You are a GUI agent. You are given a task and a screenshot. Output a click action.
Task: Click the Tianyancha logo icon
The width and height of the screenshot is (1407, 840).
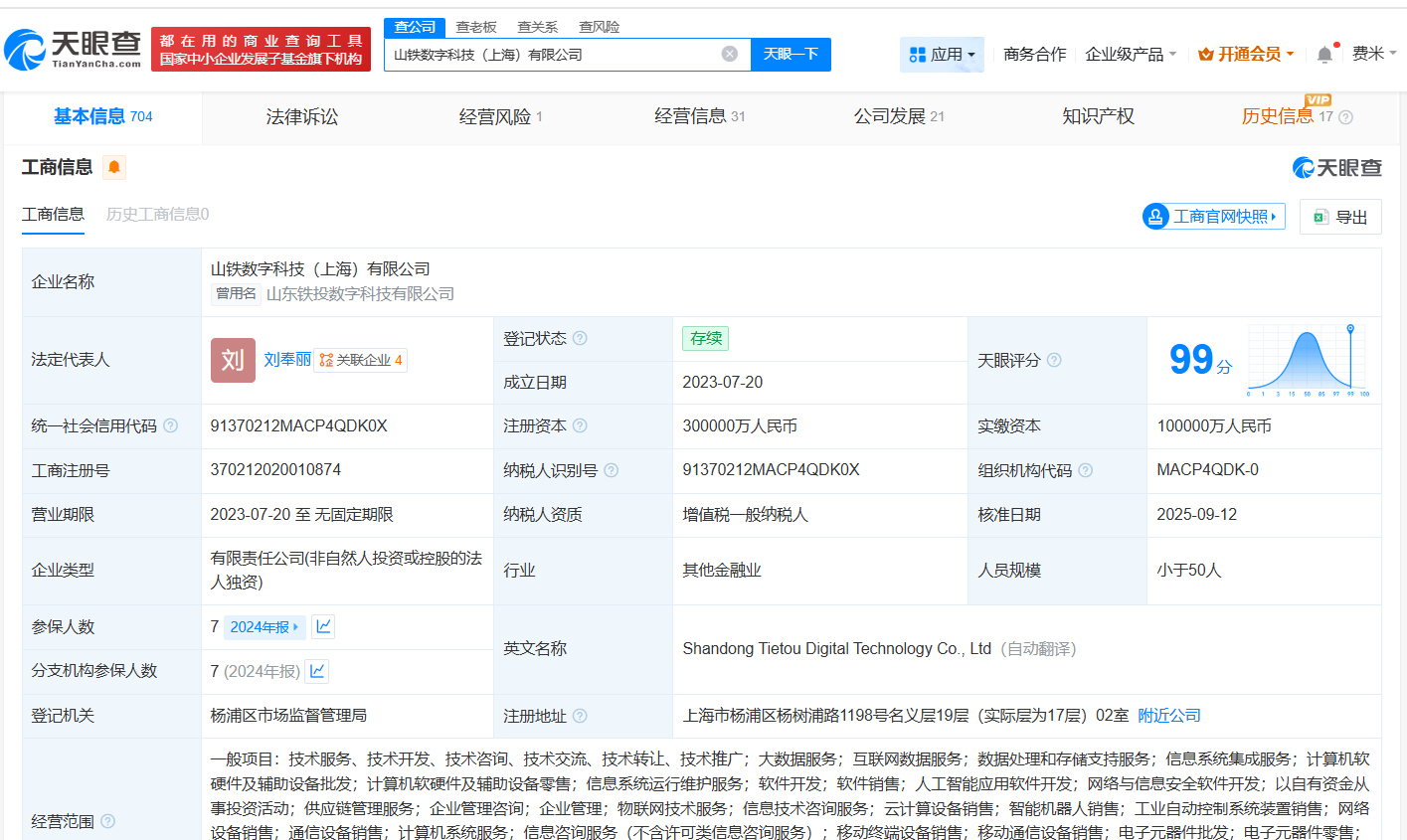coord(25,46)
